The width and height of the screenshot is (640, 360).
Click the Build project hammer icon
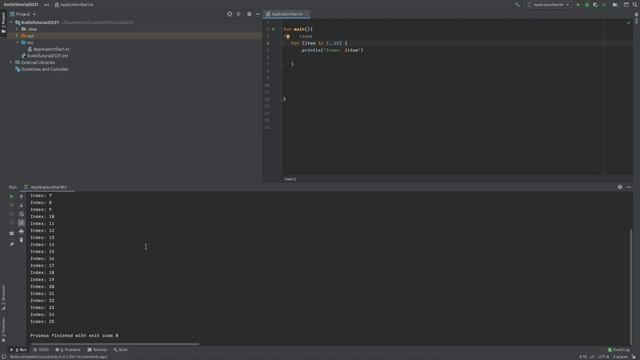pyautogui.click(x=518, y=4)
